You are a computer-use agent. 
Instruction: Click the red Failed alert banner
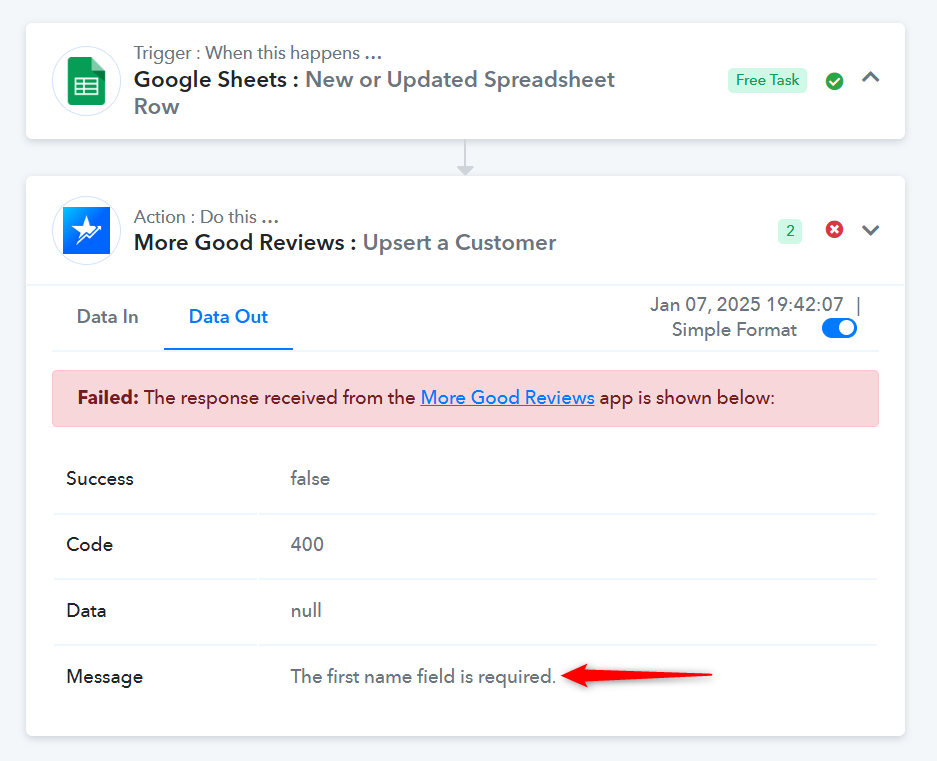click(x=466, y=398)
